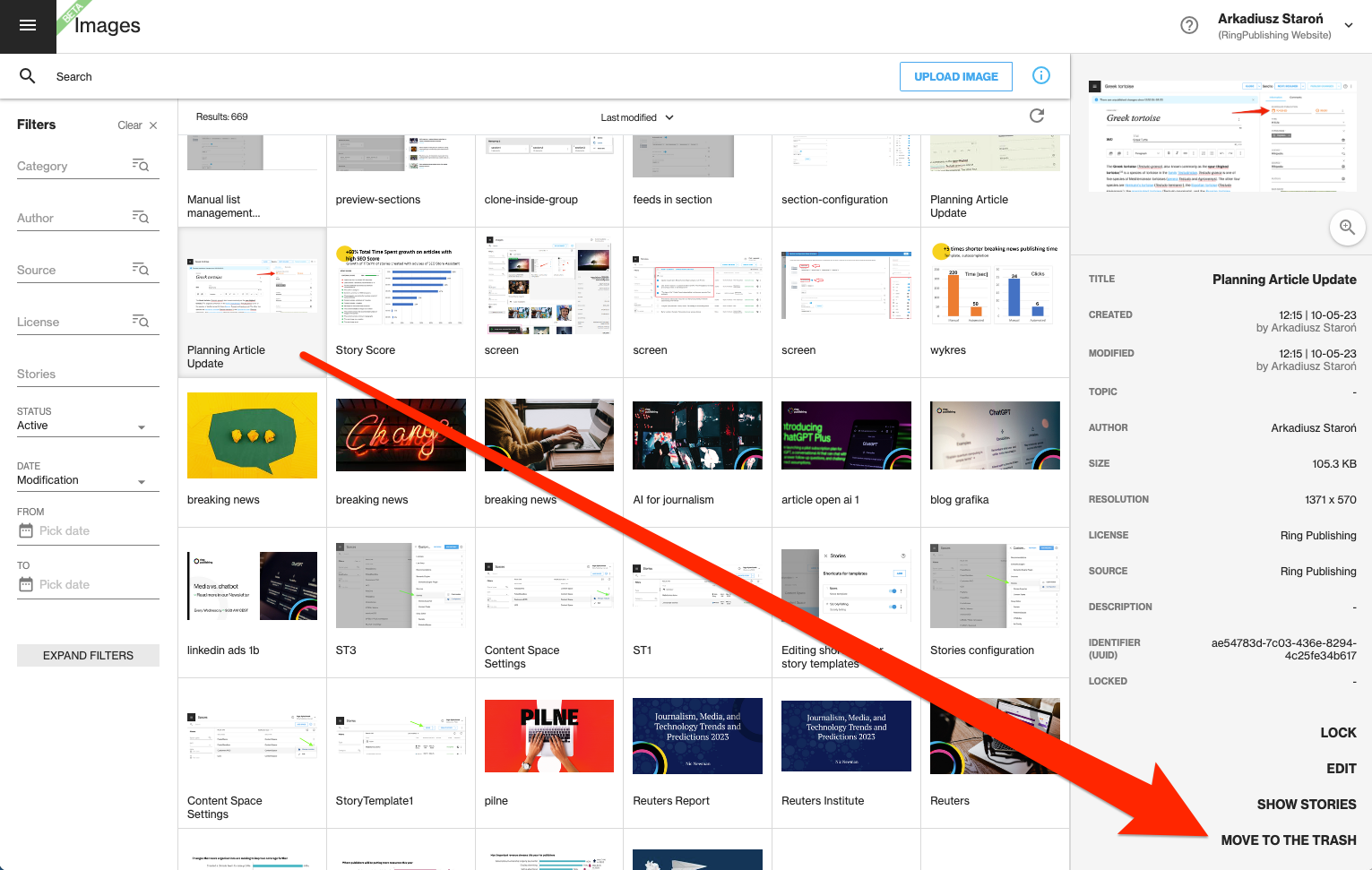Click the 'Manual list management...' image title
Viewport: 1372px width, 870px height.
224,206
